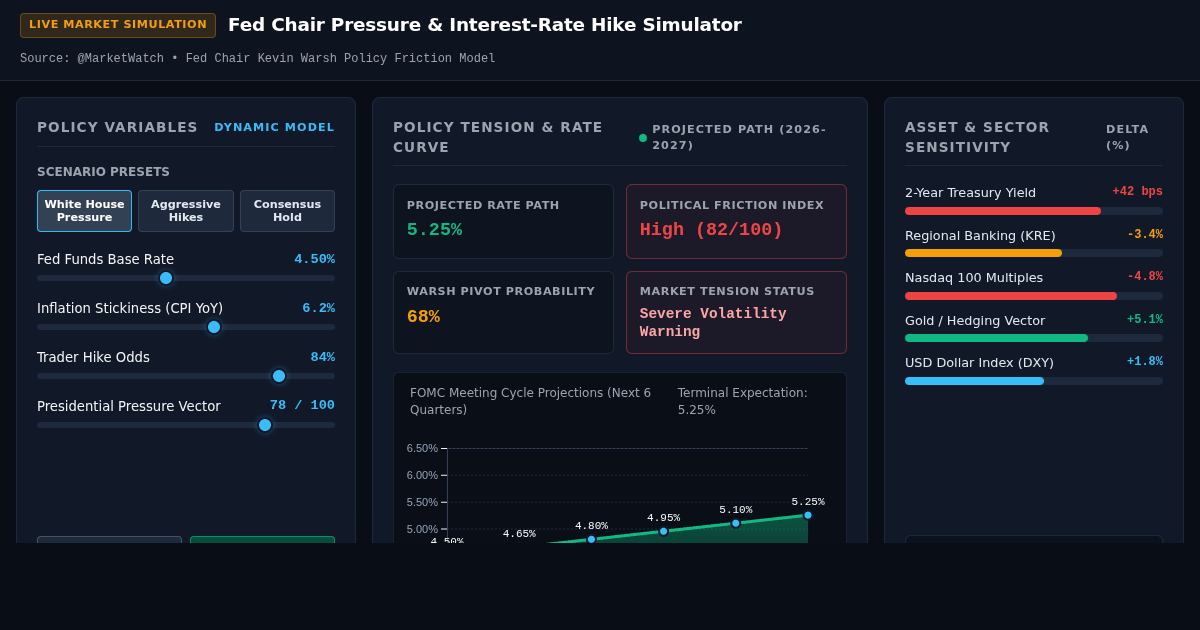Click the Fed Chair Pressure simulator page title
This screenshot has height=630, width=1200.
click(x=485, y=25)
